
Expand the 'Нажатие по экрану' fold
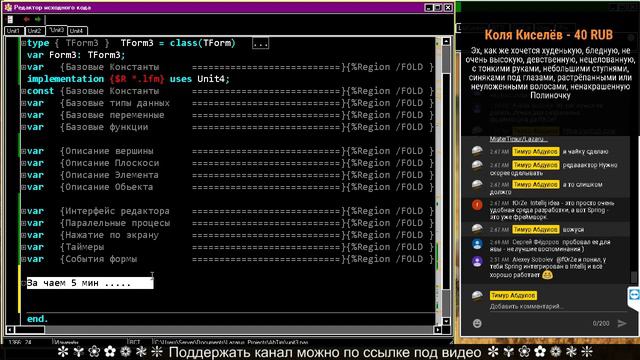point(24,235)
